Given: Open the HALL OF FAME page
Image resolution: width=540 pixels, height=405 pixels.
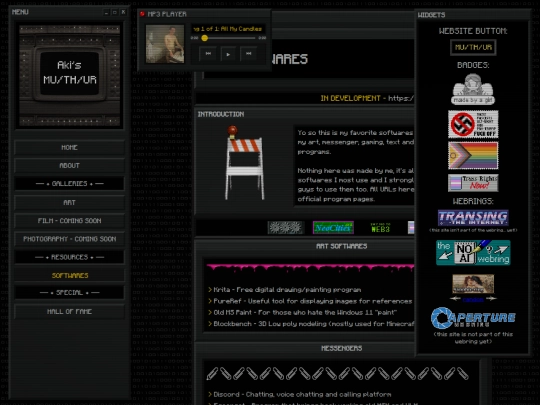Looking at the screenshot, I should pyautogui.click(x=69, y=312).
